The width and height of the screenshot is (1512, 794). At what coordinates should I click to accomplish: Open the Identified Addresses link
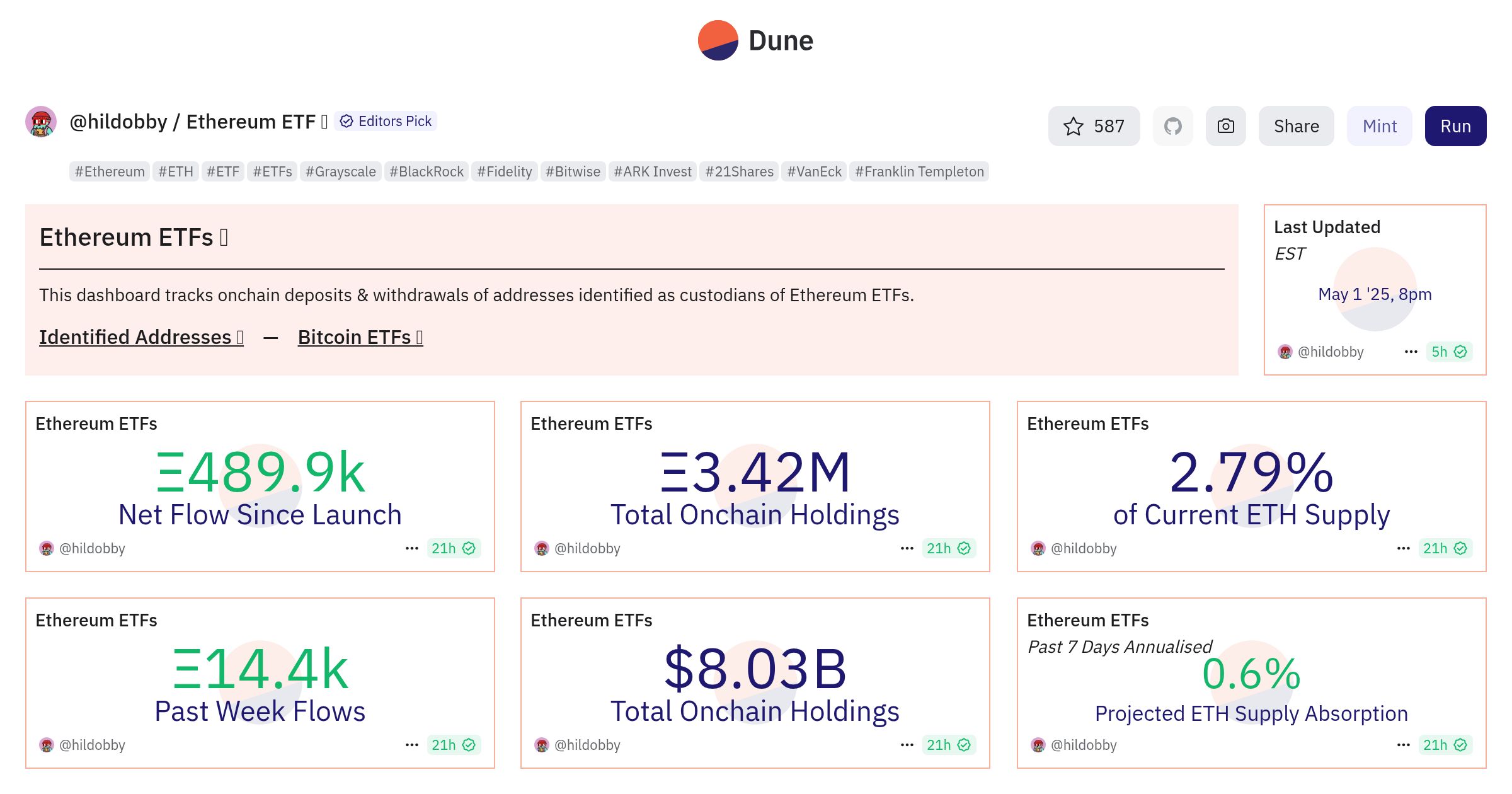click(x=141, y=337)
